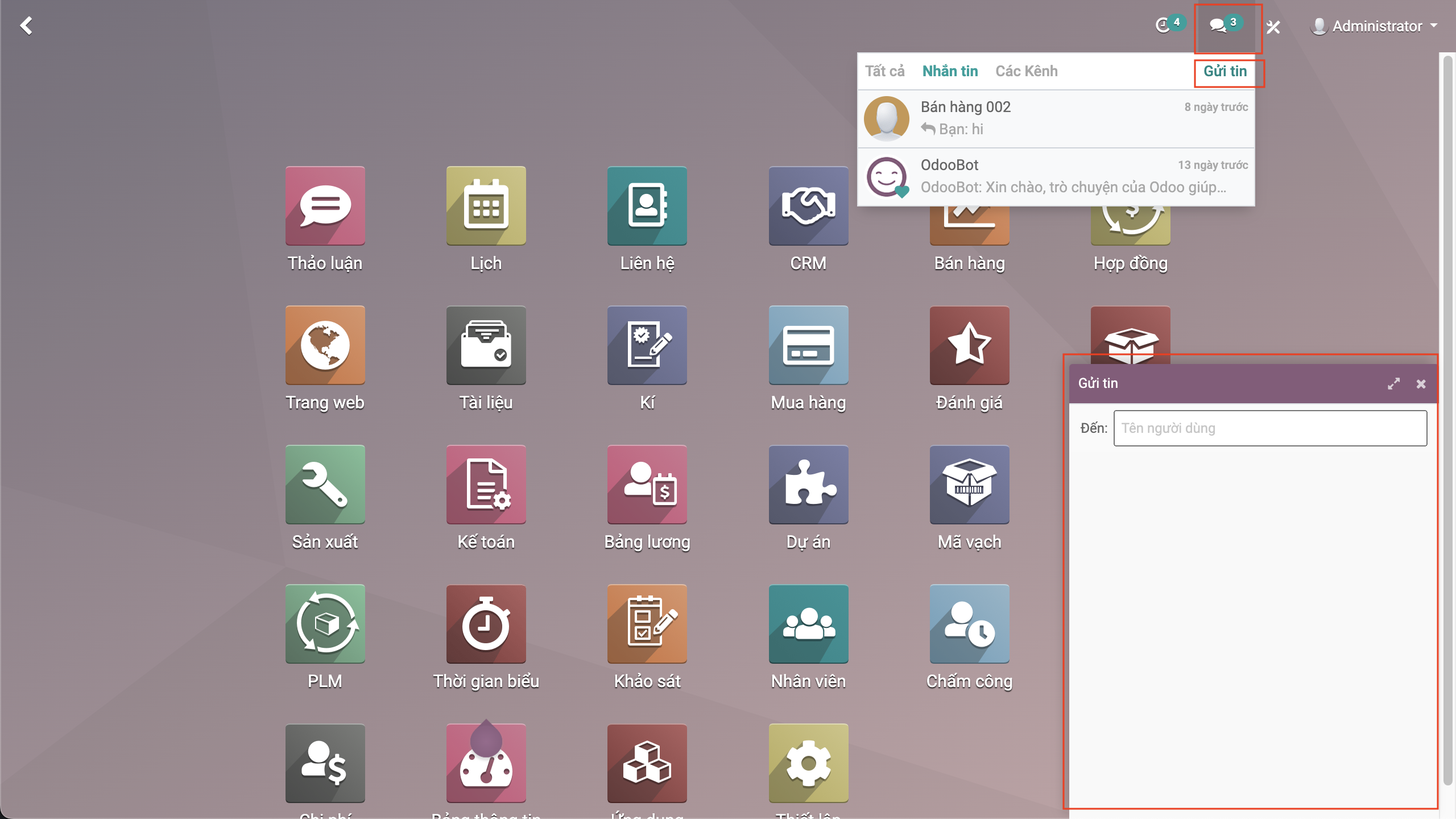Click the debug tools wrench icon
The image size is (1456, 819).
point(1273,27)
